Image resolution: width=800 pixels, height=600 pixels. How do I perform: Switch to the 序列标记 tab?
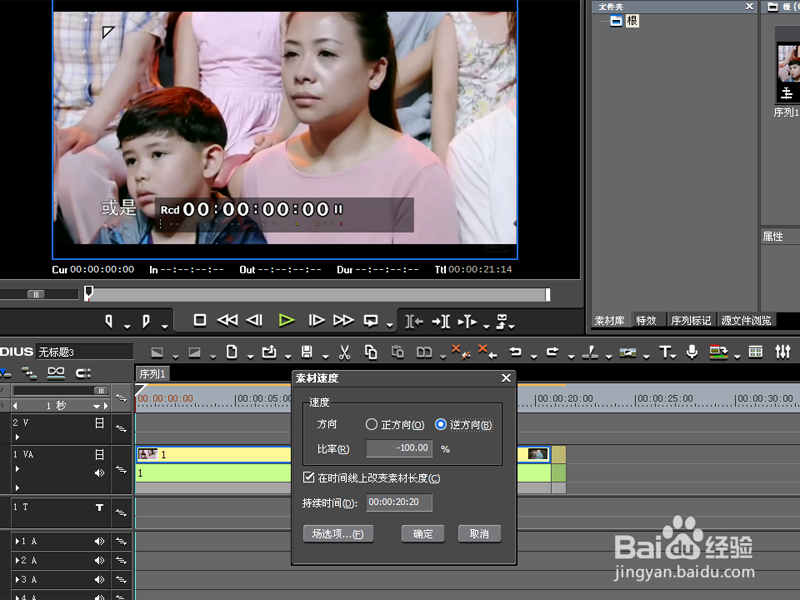[x=691, y=320]
